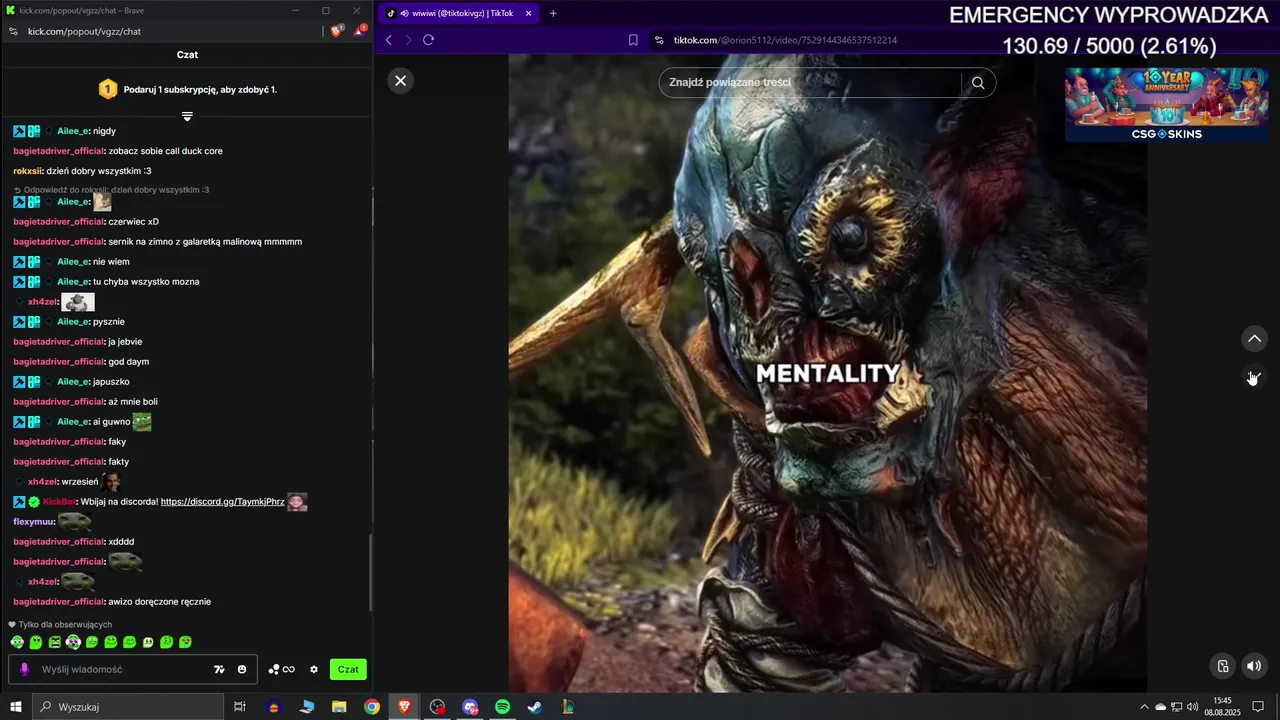Open the 7TV emote picker icon
1280x720 pixels.
click(x=219, y=669)
